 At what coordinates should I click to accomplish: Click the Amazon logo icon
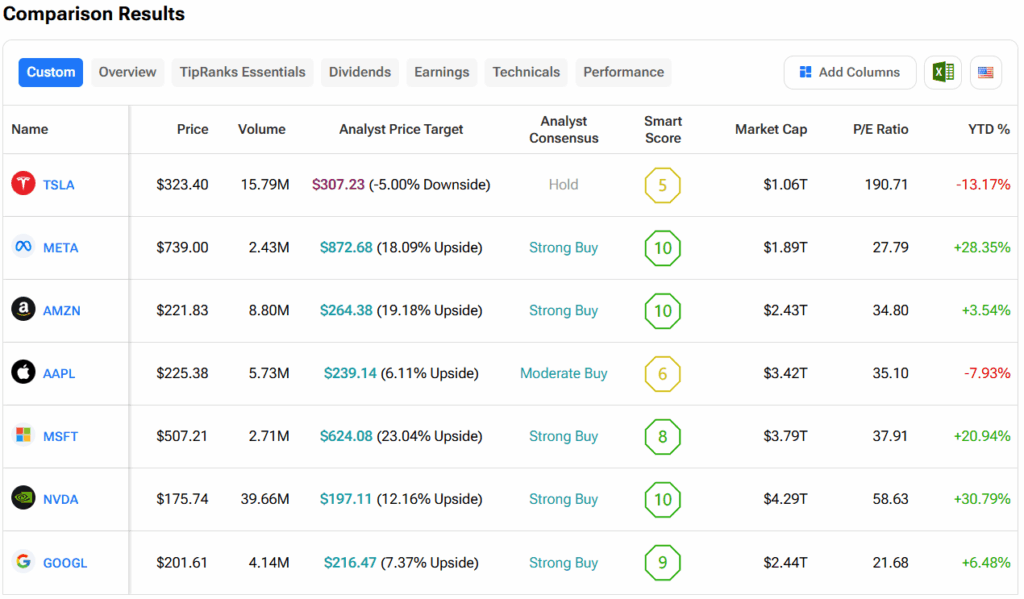point(23,310)
